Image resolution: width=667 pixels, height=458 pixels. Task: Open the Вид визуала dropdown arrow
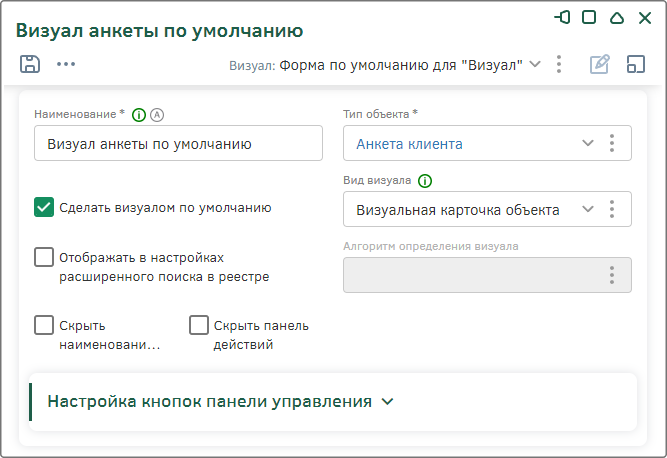[x=588, y=209]
